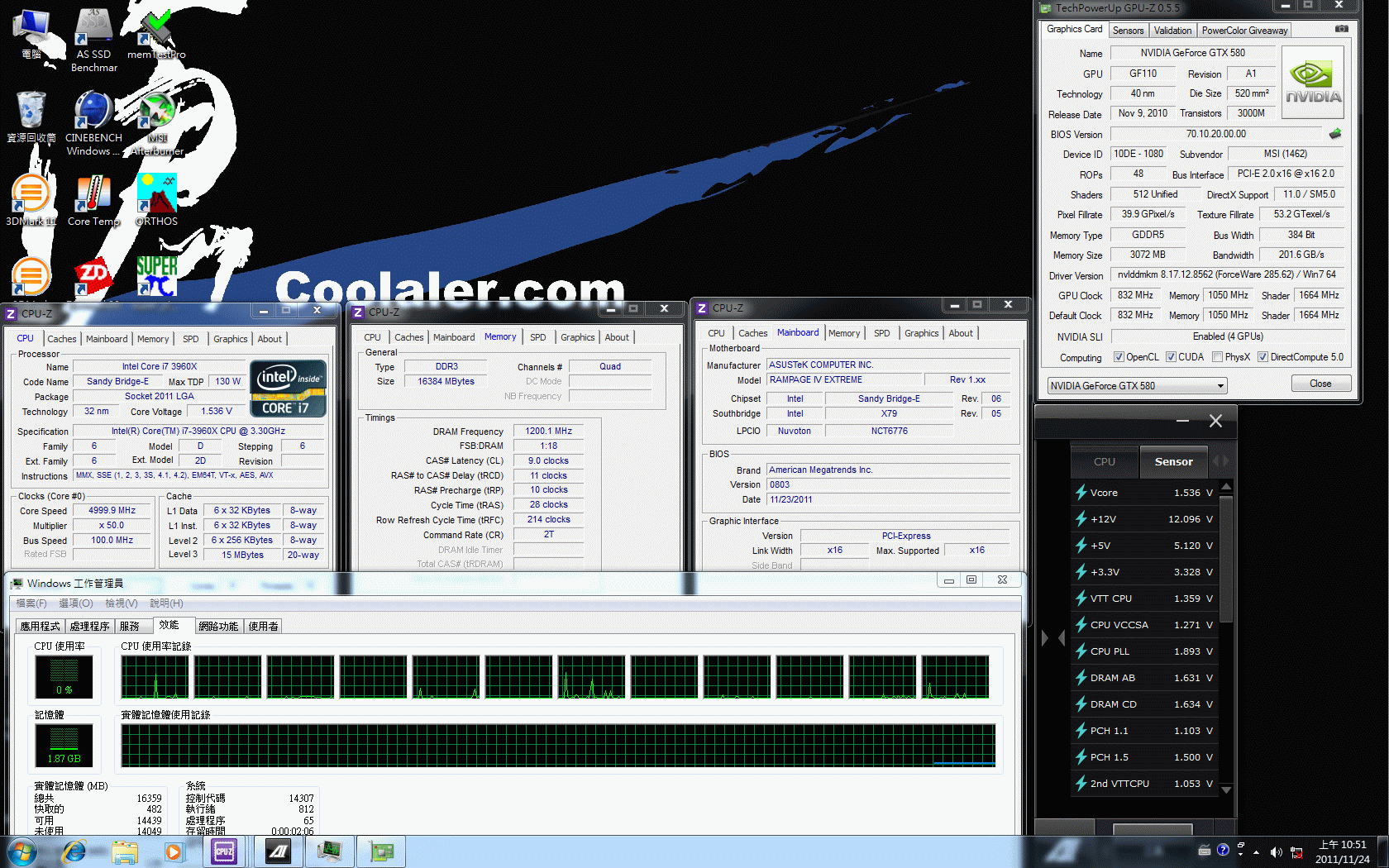Open the 資源回收筒 Recycle Bin desktop icon

pyautogui.click(x=31, y=116)
